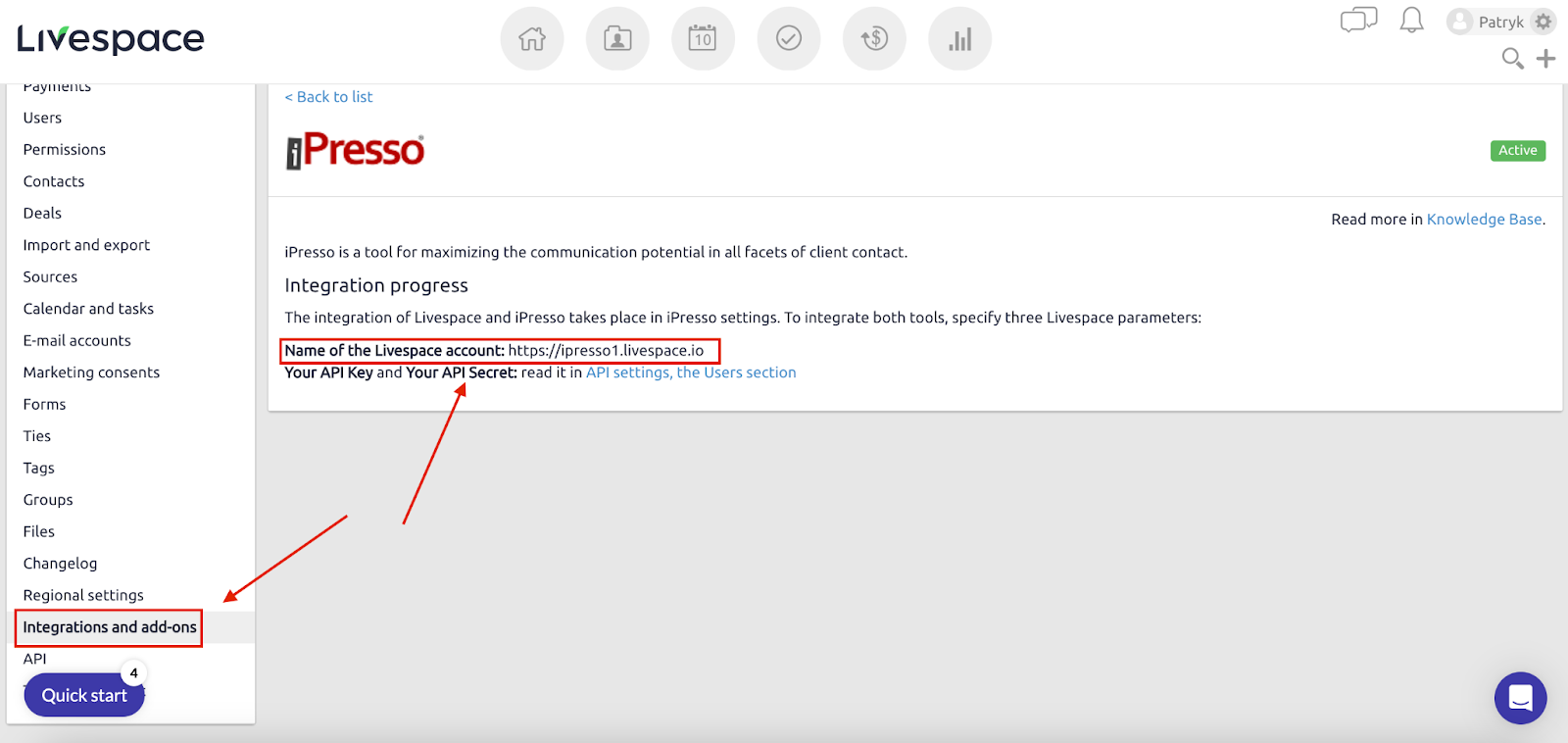Open Import and export settings
Image resolution: width=1568 pixels, height=743 pixels.
[x=86, y=245]
